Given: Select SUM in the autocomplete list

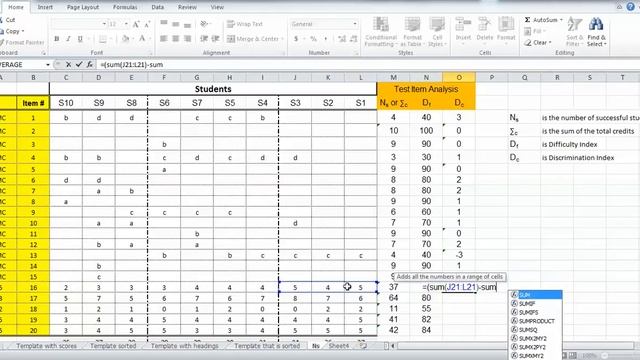Looking at the screenshot, I should [536, 295].
